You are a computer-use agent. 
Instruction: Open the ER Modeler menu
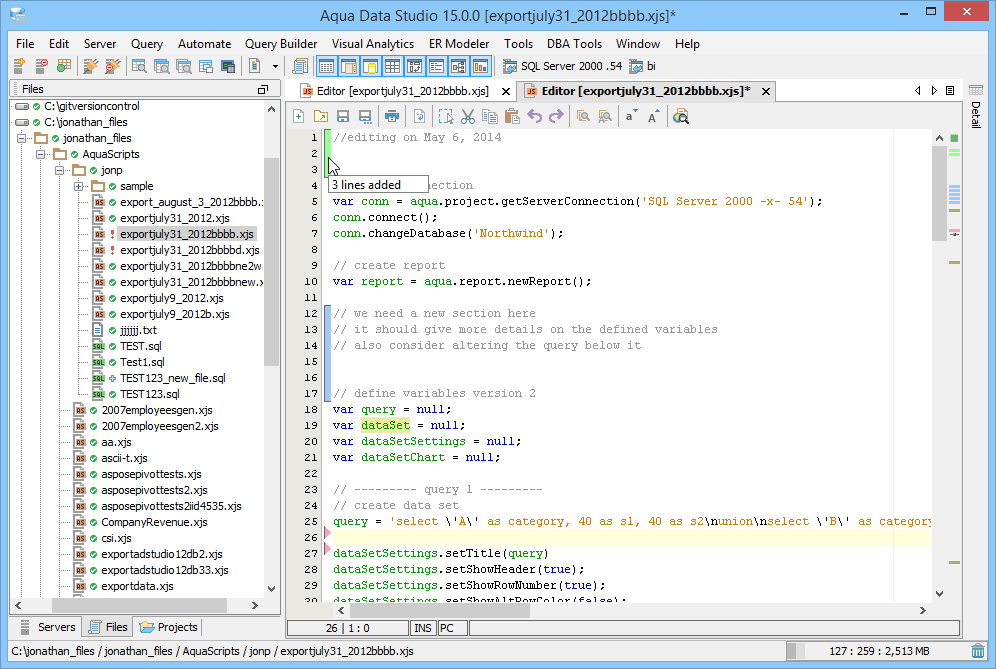459,43
